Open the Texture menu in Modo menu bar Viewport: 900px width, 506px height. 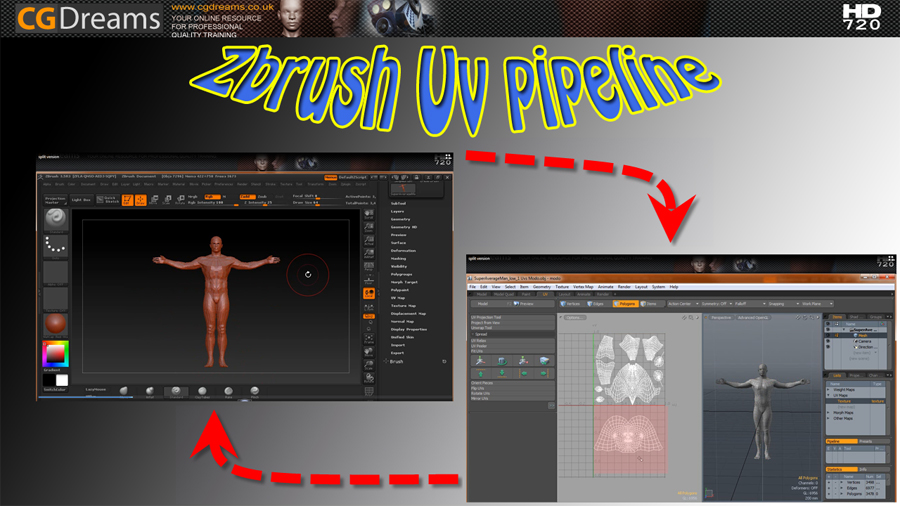[x=562, y=287]
